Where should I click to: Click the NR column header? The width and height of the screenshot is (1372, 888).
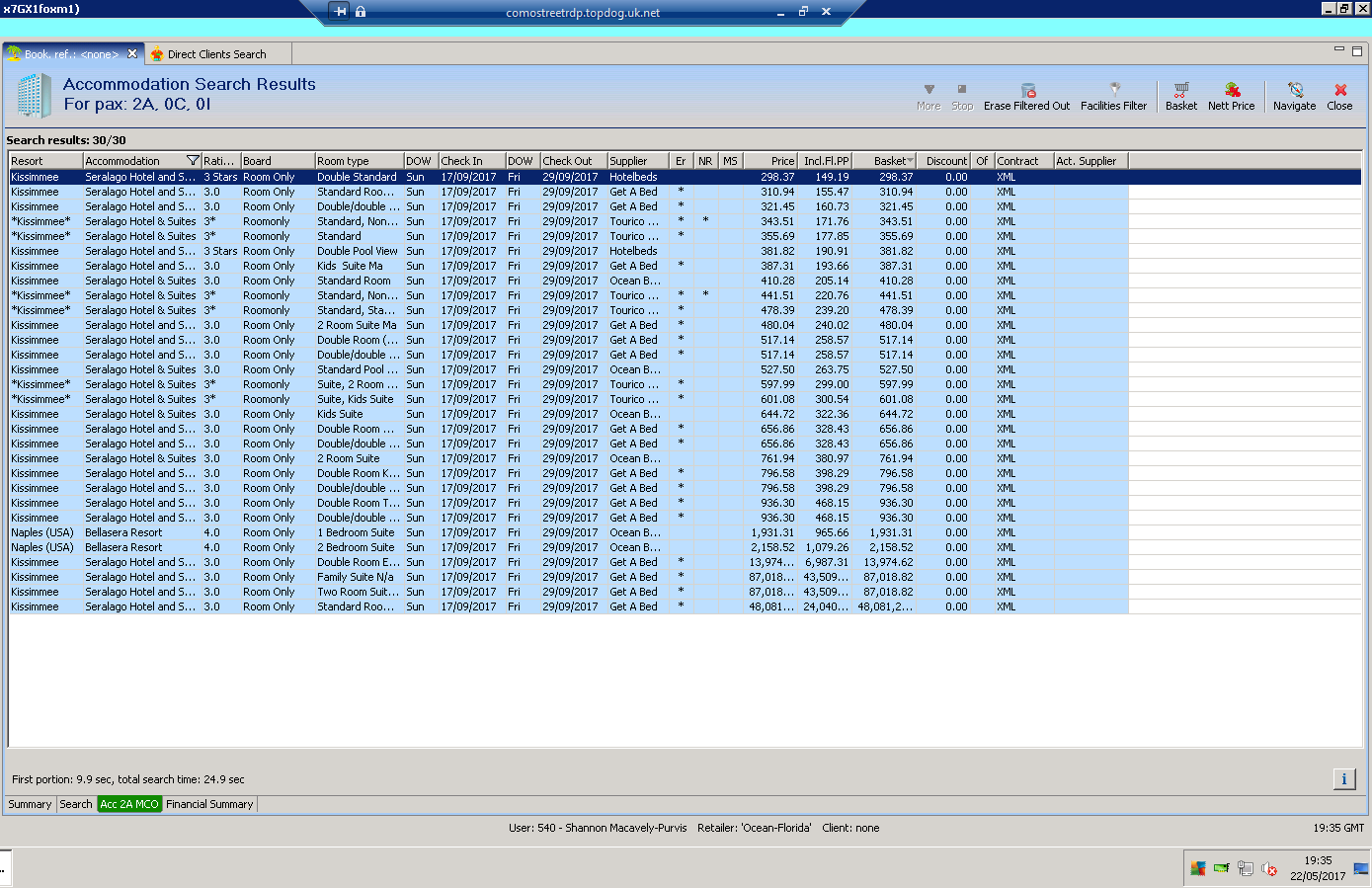coord(705,161)
